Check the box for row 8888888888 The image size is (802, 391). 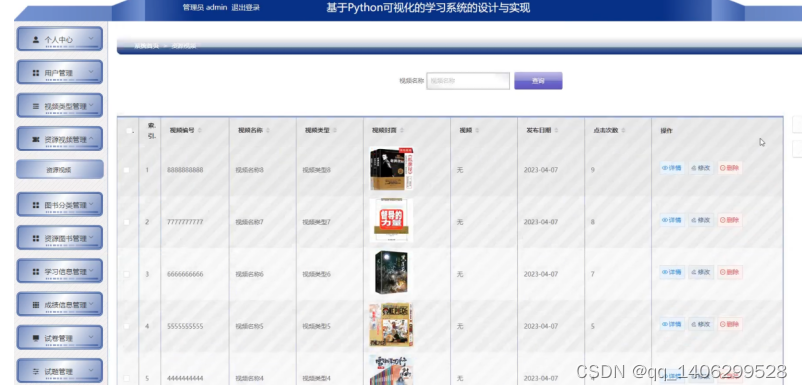point(127,169)
